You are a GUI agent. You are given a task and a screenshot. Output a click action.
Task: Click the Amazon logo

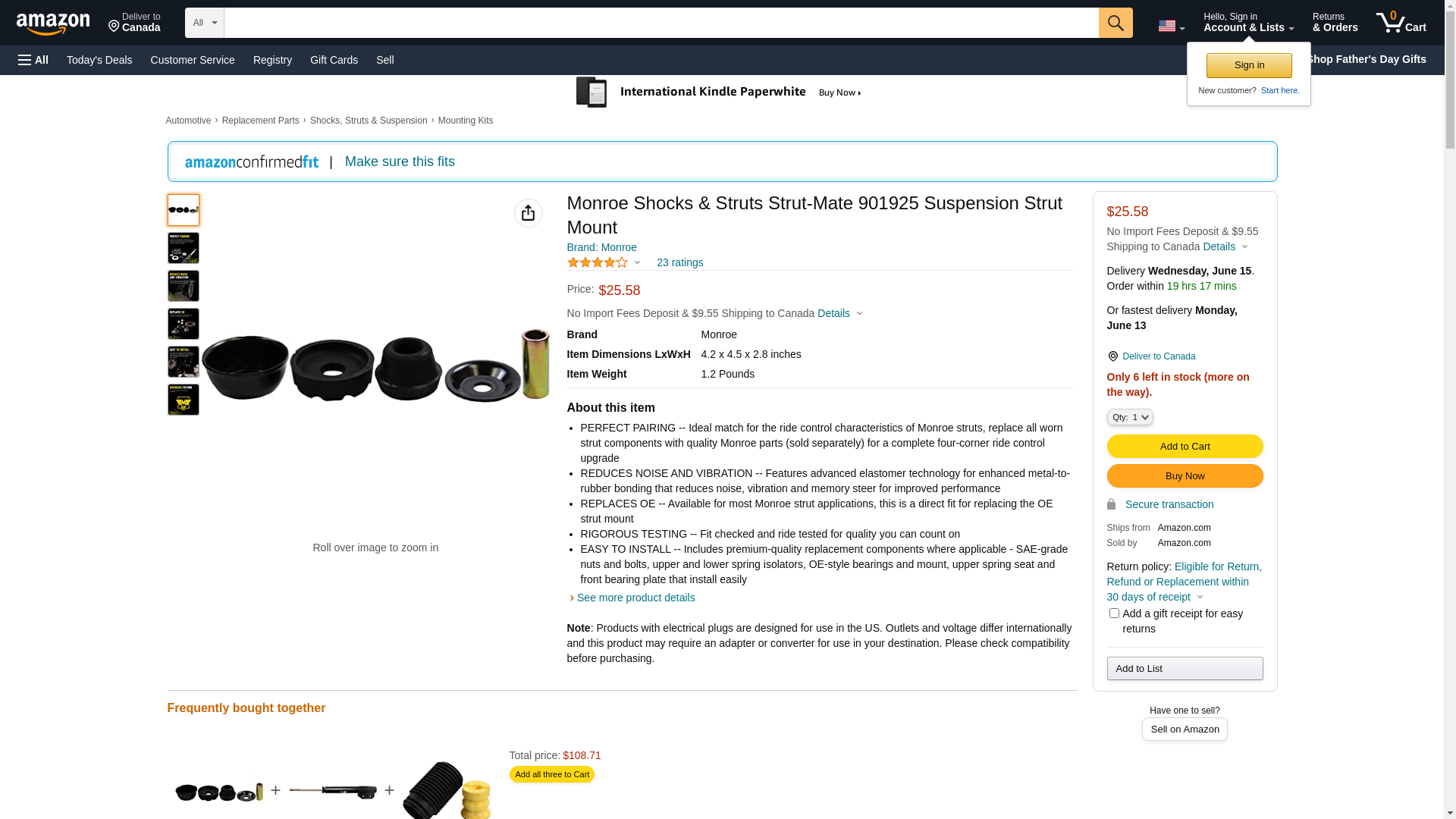click(x=53, y=24)
